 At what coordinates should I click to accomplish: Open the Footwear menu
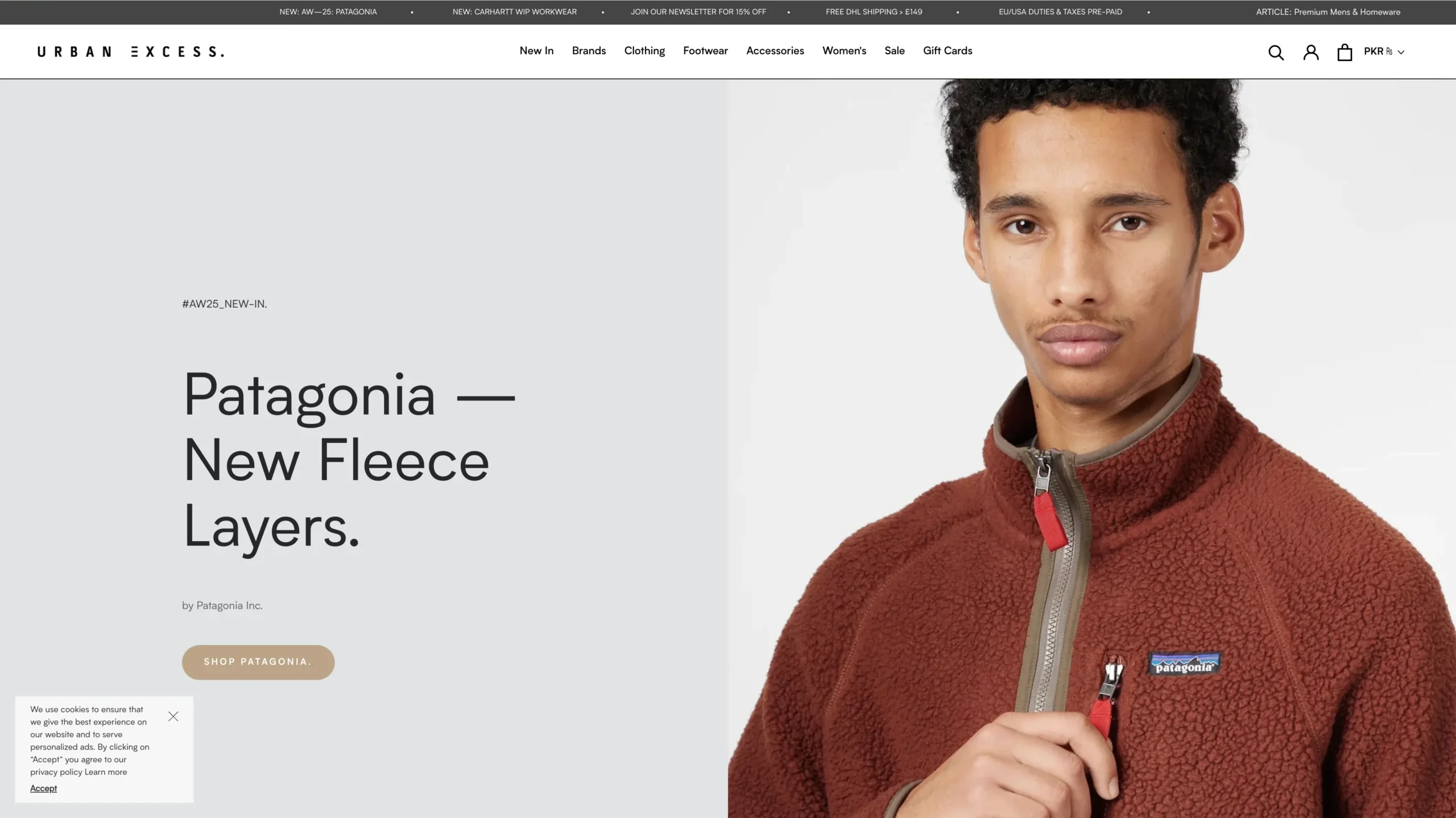click(x=705, y=51)
